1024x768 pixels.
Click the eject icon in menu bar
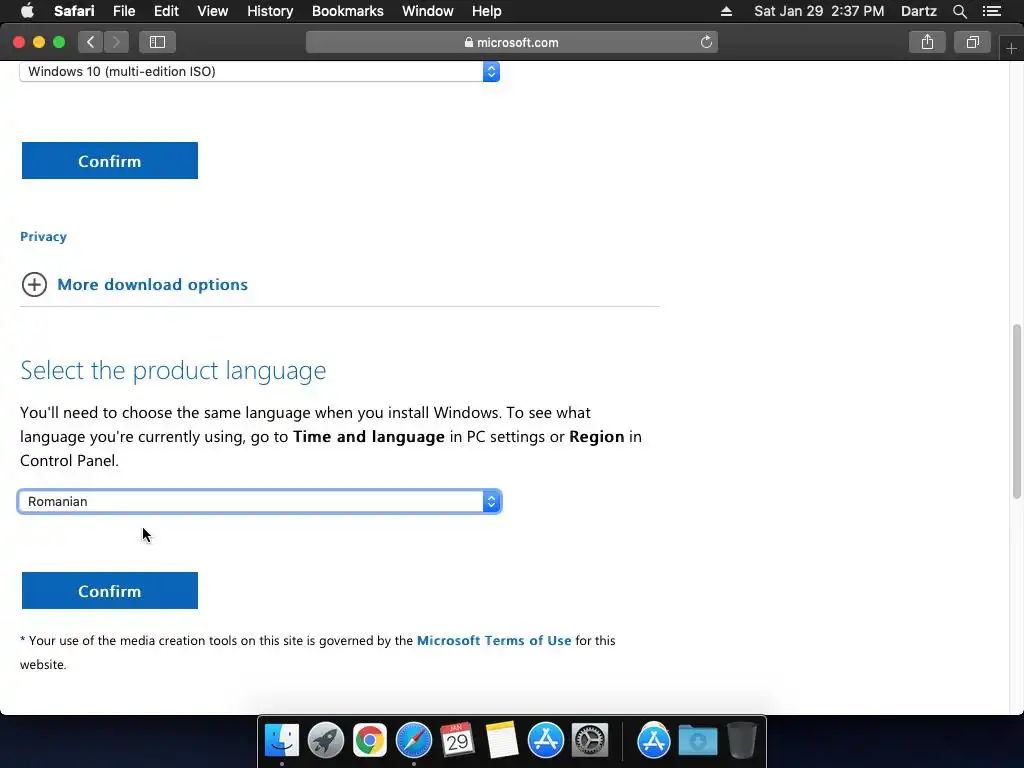[726, 11]
